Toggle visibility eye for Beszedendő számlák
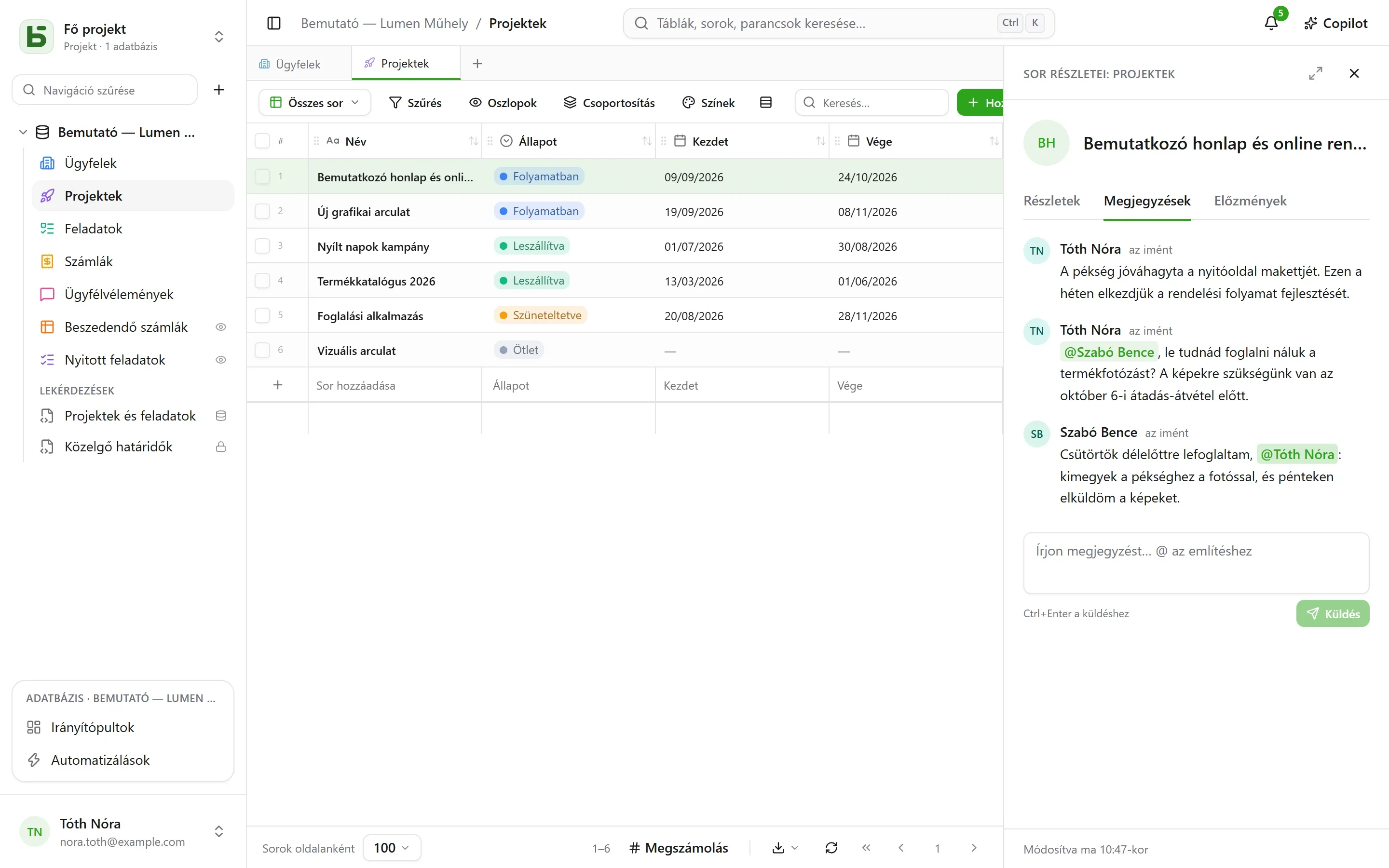Viewport: 1389px width, 868px height. pyautogui.click(x=220, y=326)
